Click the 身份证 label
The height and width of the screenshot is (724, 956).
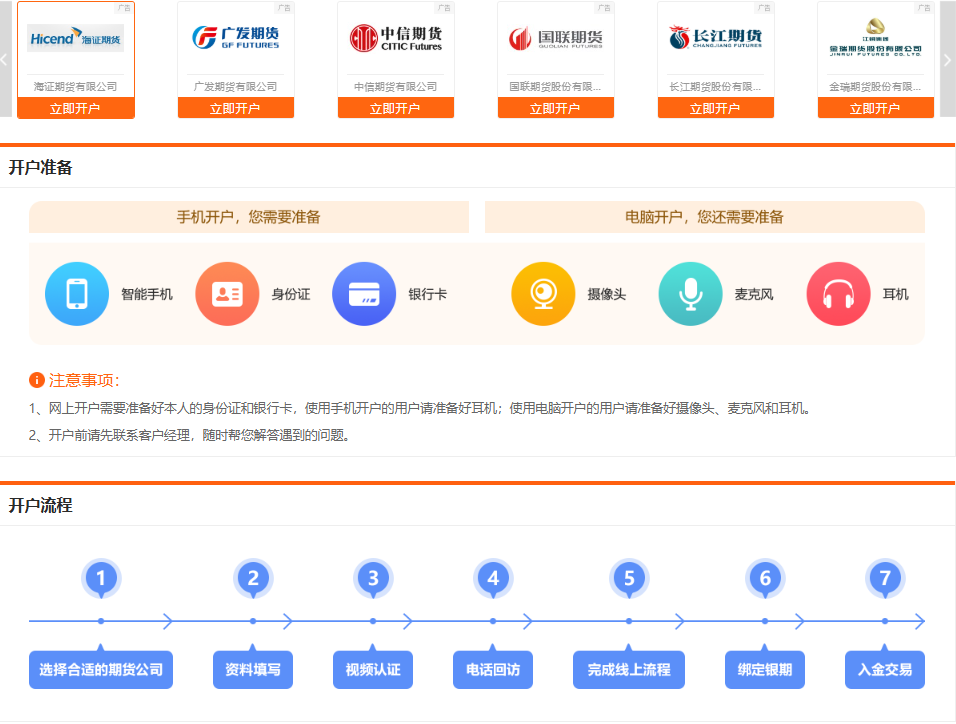[291, 295]
